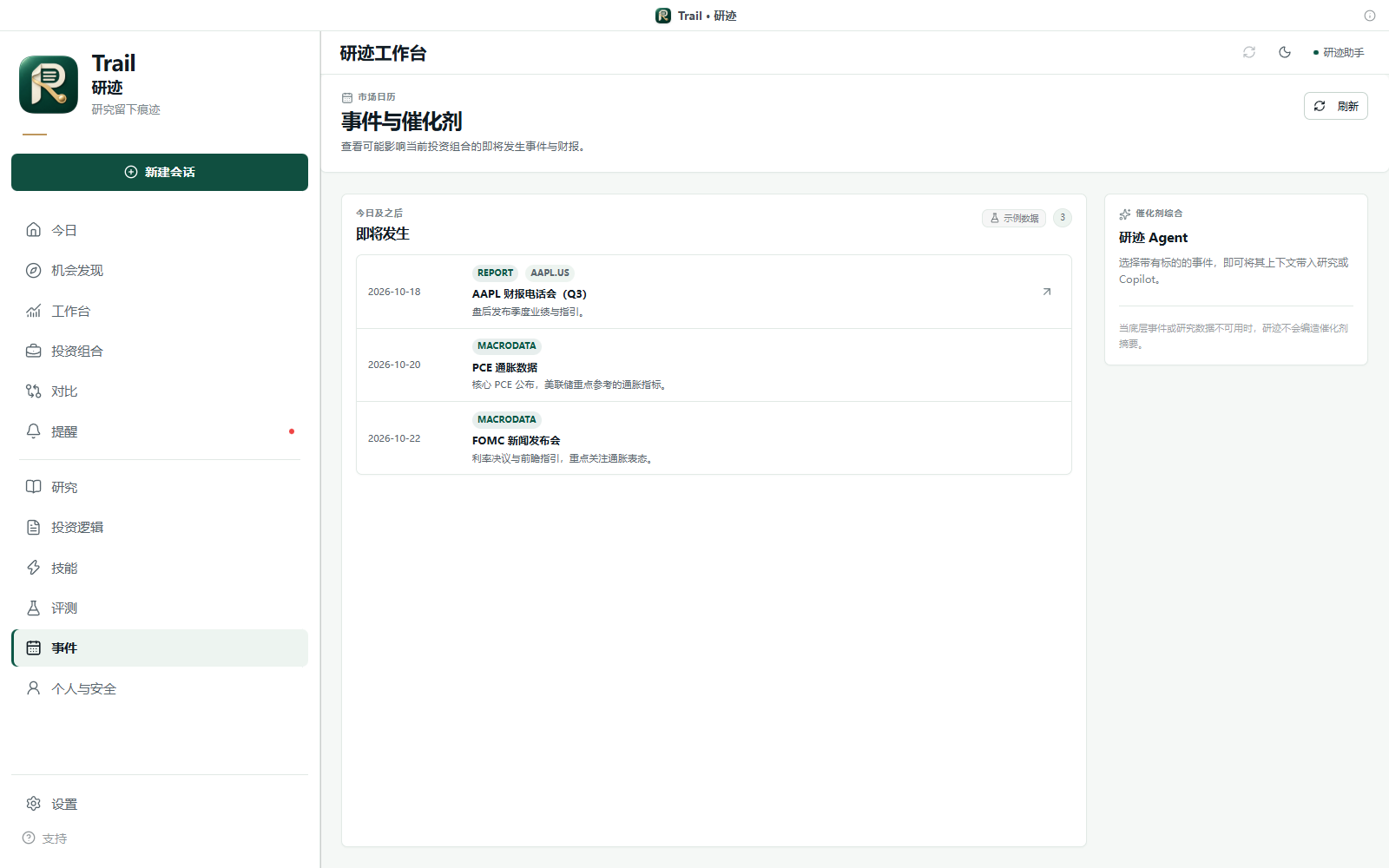Image resolution: width=1389 pixels, height=868 pixels.
Task: Click the 示例数据 badge
Action: coord(1014,218)
